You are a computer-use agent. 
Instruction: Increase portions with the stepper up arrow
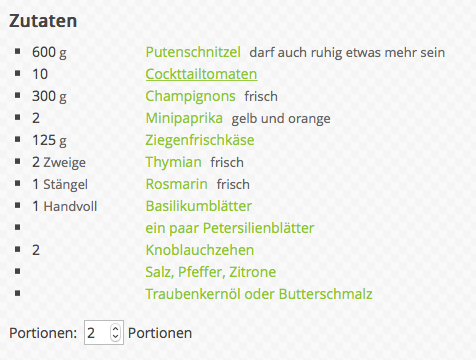115,329
